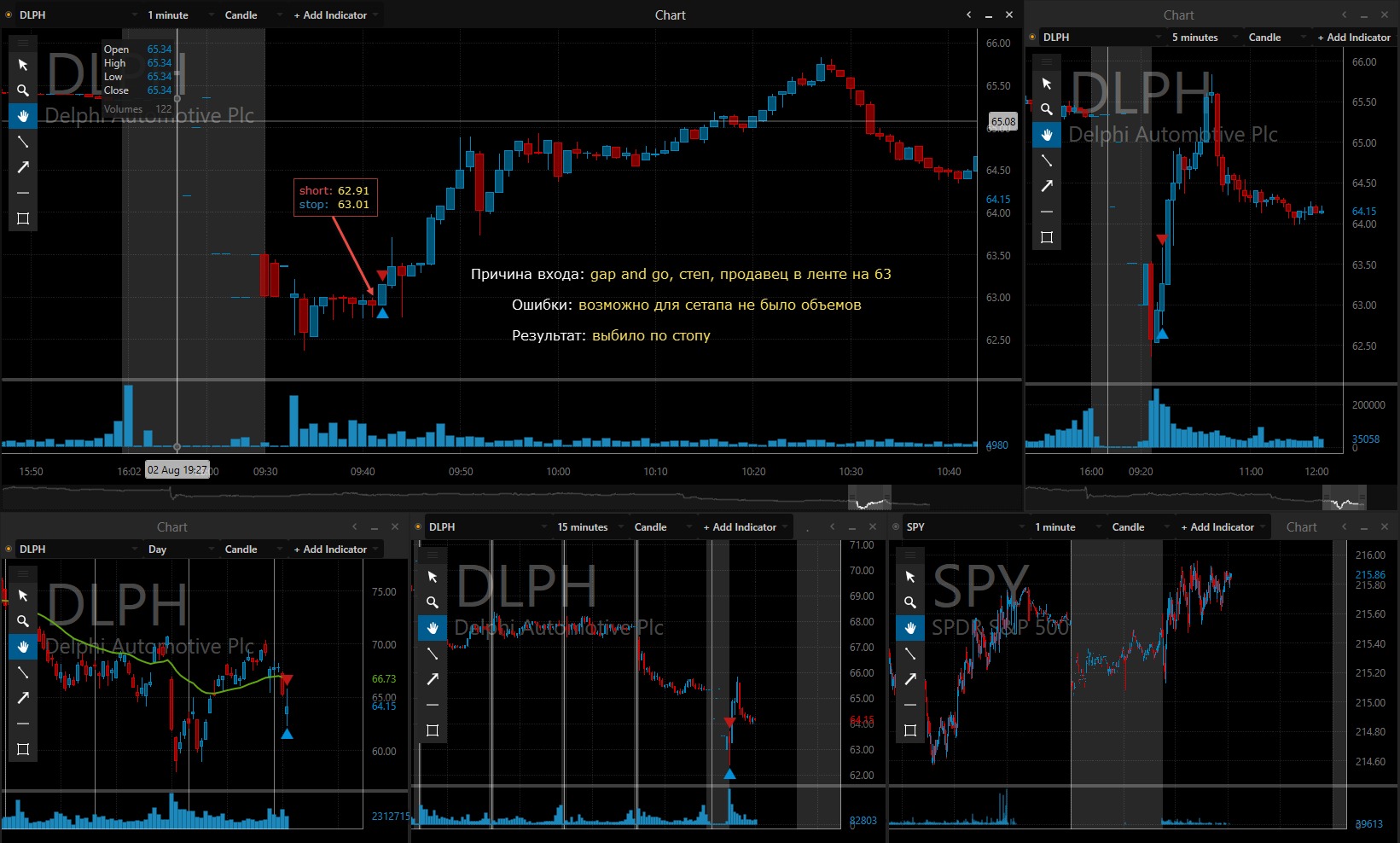Choose the rectangle tool in the 1 minute chart
This screenshot has height=843, width=1400.
pyautogui.click(x=23, y=218)
